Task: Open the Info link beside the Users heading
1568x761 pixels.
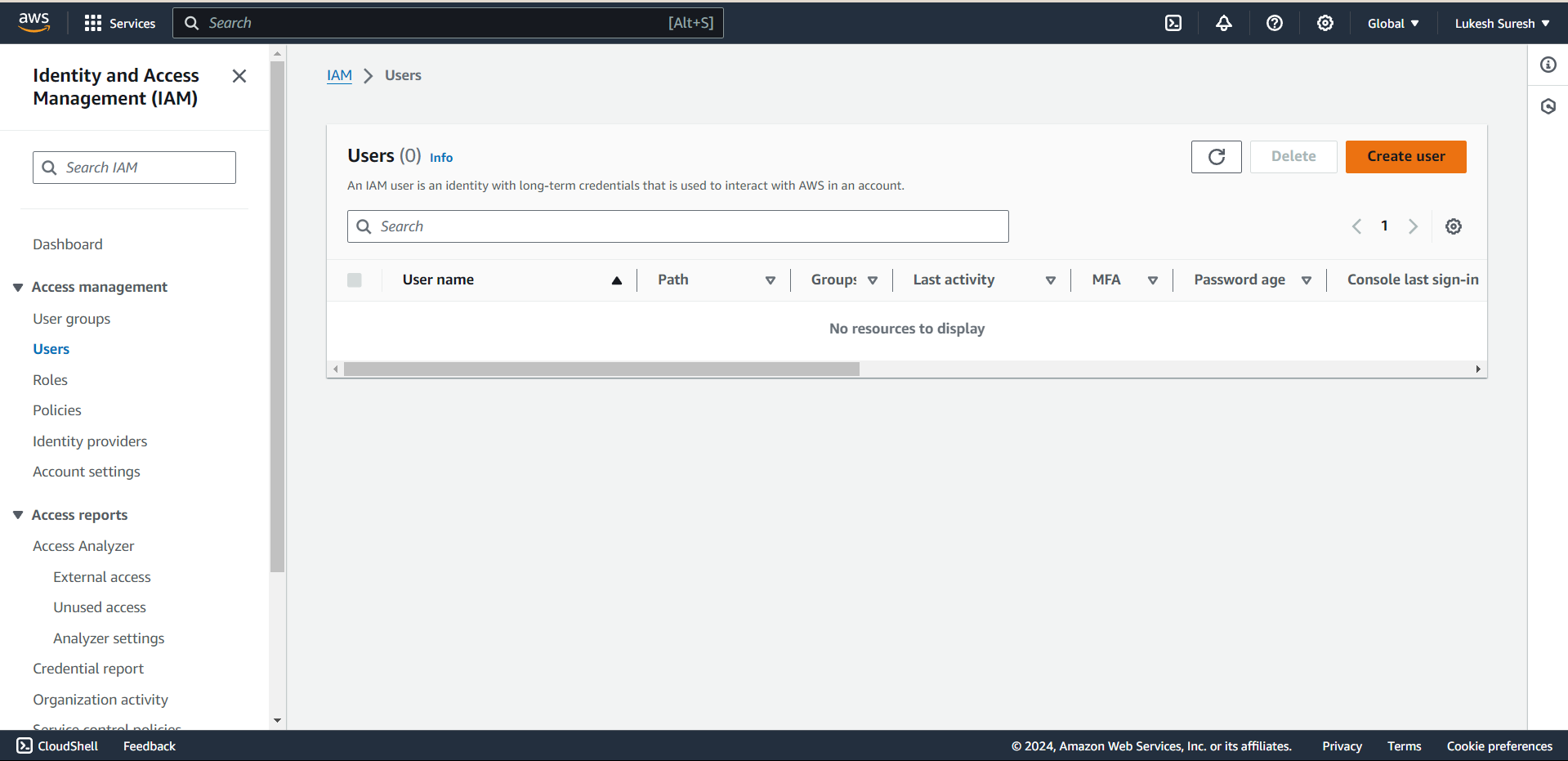Action: 440,157
